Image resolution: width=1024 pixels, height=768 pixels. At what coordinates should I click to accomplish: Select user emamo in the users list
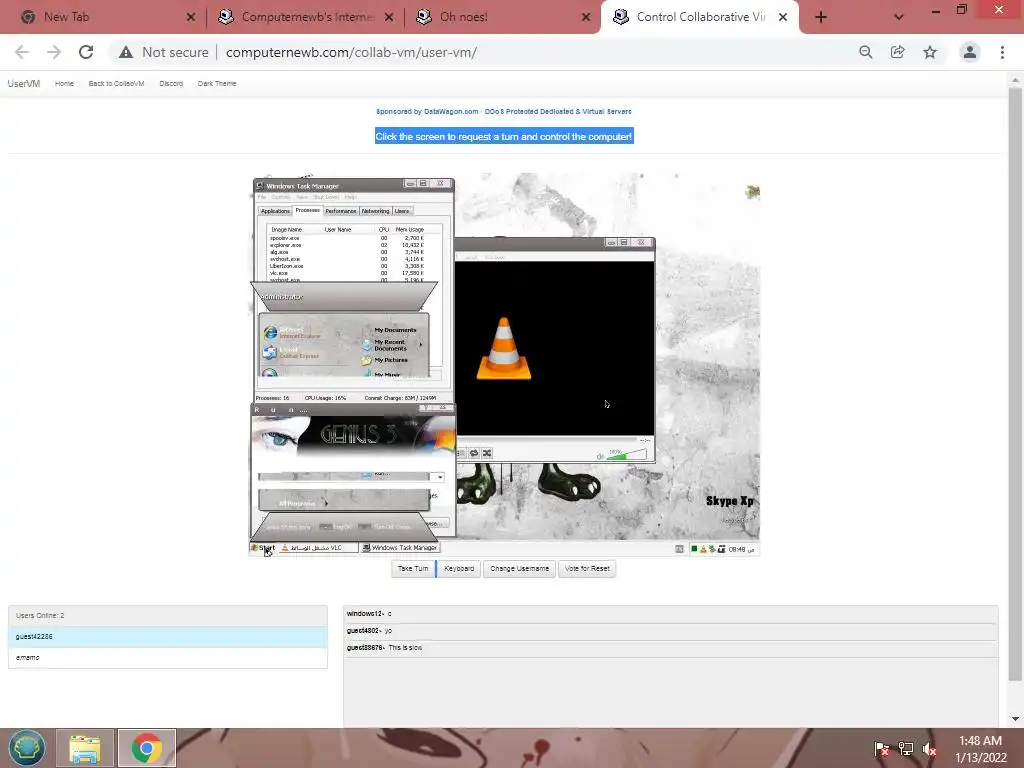[x=168, y=658]
